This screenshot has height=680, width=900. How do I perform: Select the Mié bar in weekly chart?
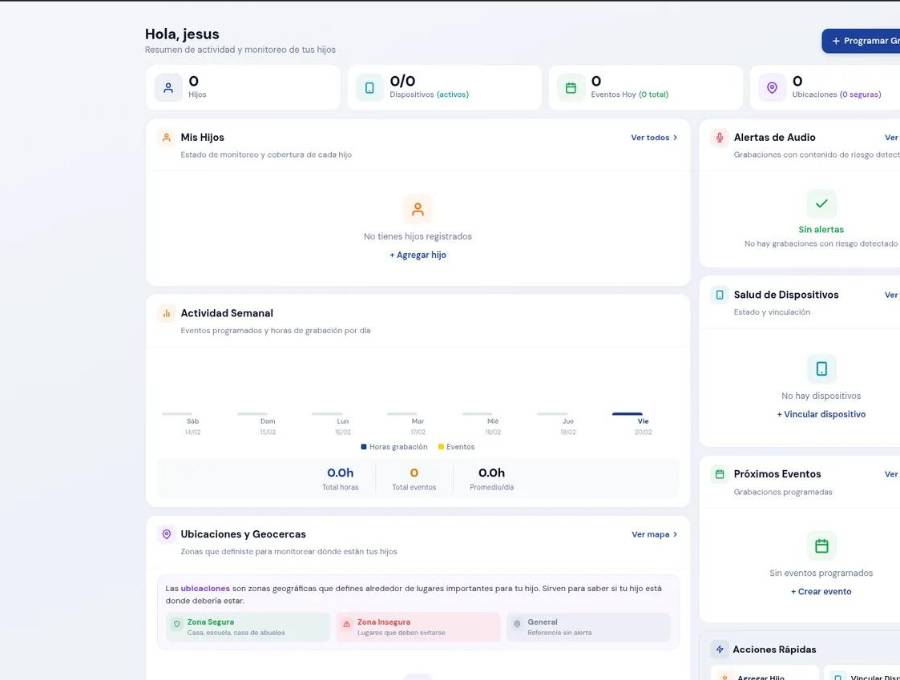tap(477, 414)
